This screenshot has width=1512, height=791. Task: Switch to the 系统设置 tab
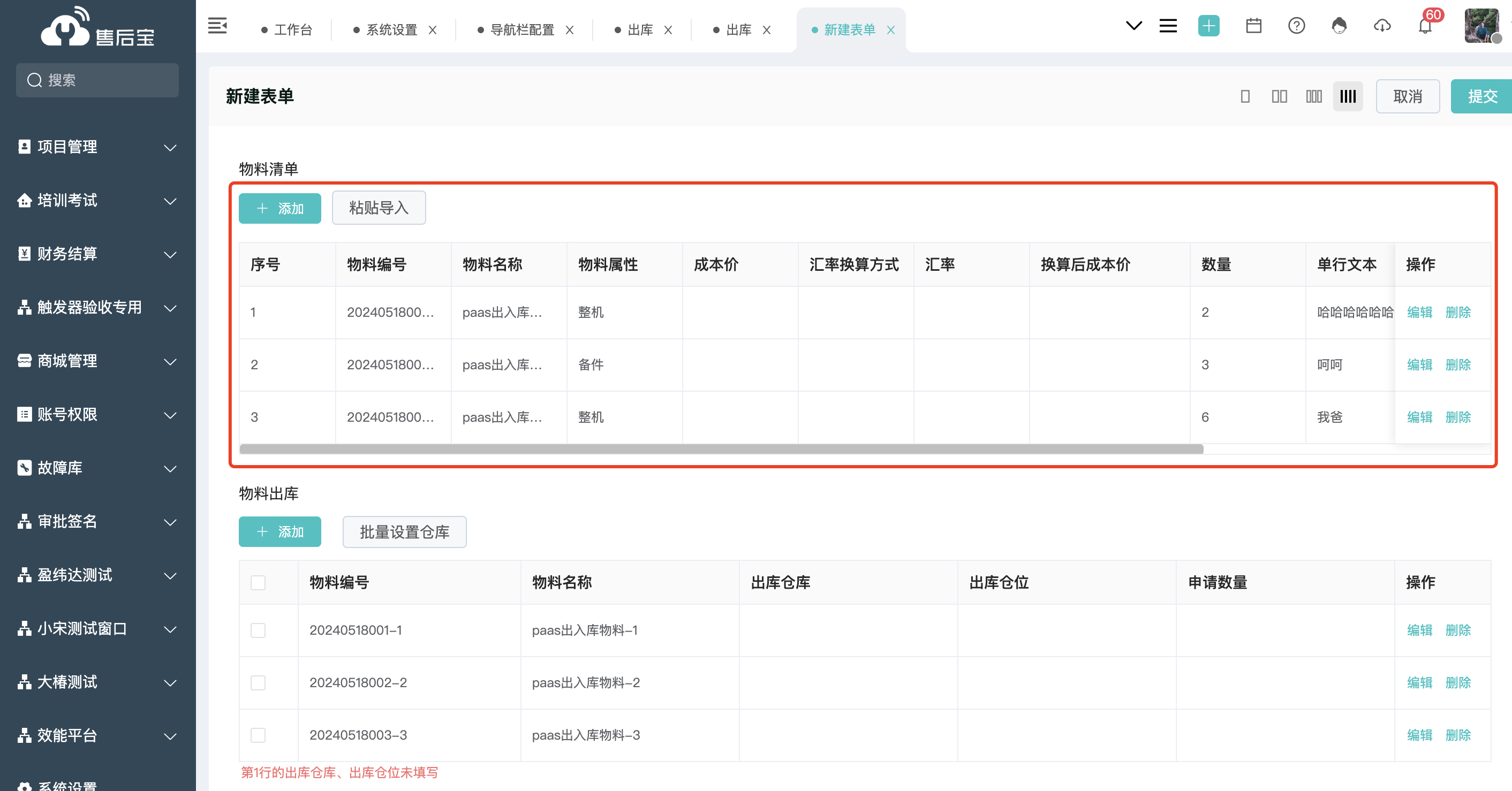(x=385, y=30)
